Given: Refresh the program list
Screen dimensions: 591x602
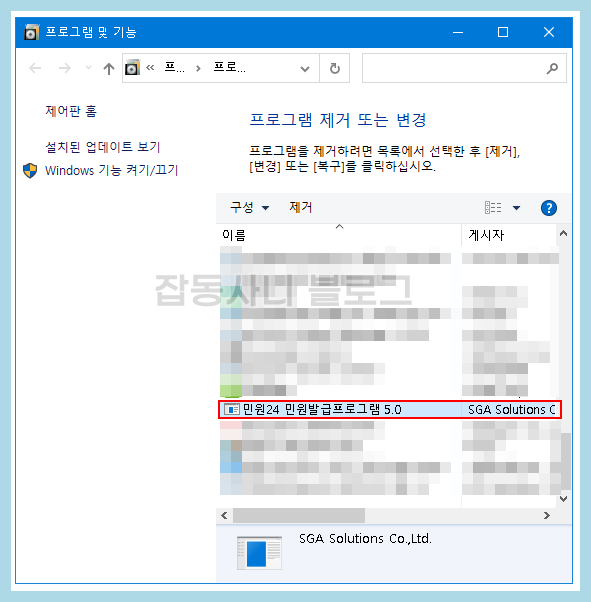Looking at the screenshot, I should click(x=334, y=68).
